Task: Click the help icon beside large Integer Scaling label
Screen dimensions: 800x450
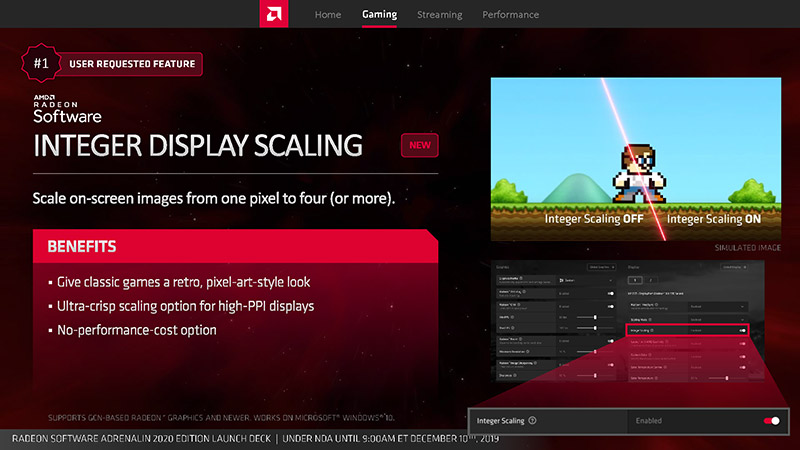Action: (x=532, y=420)
